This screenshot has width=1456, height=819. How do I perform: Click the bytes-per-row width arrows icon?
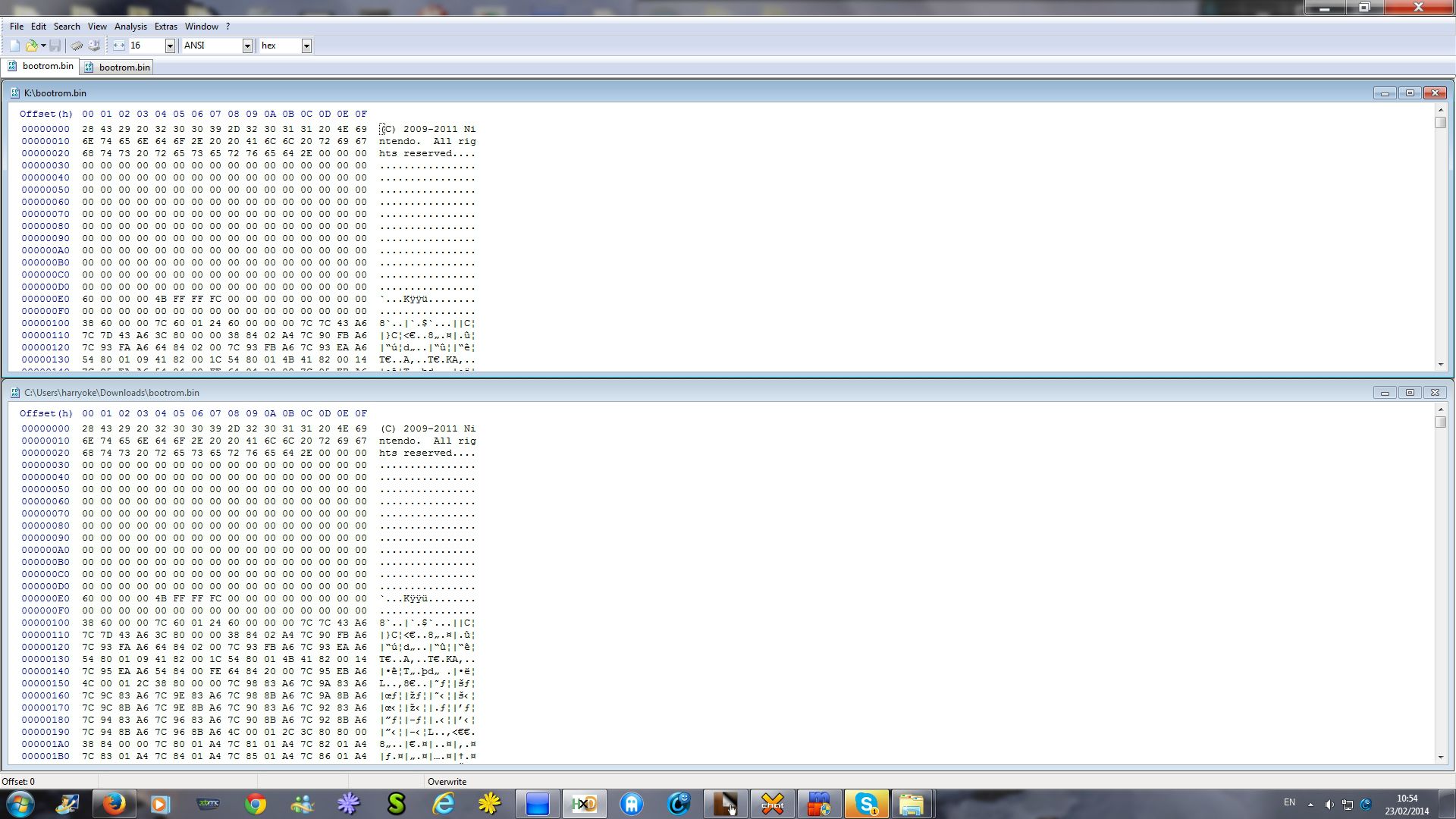click(119, 46)
